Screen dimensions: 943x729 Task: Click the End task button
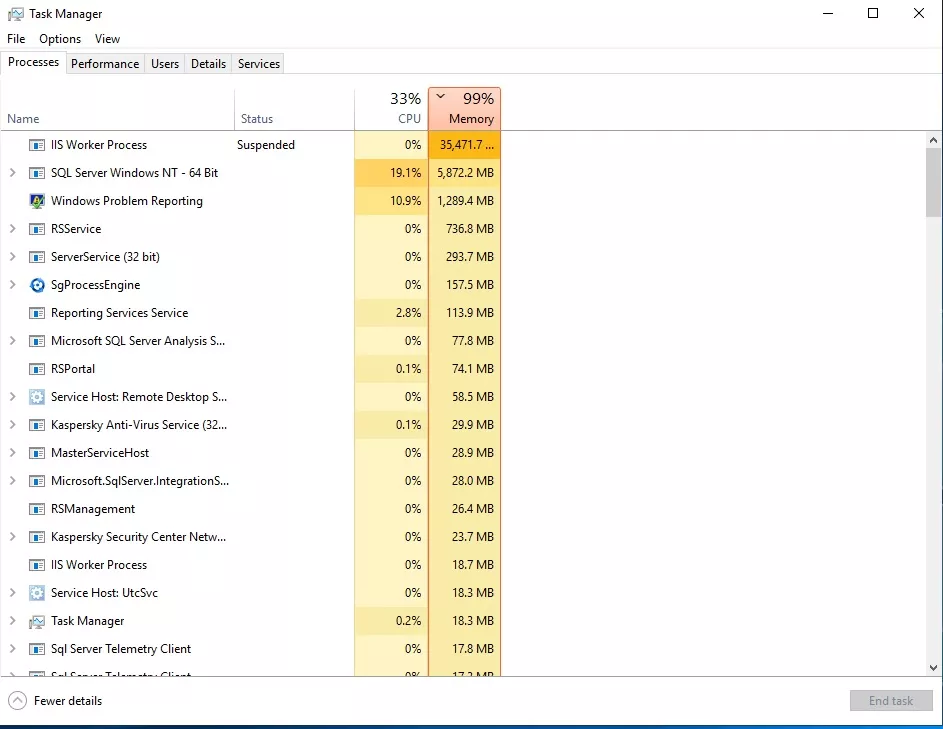pos(891,701)
